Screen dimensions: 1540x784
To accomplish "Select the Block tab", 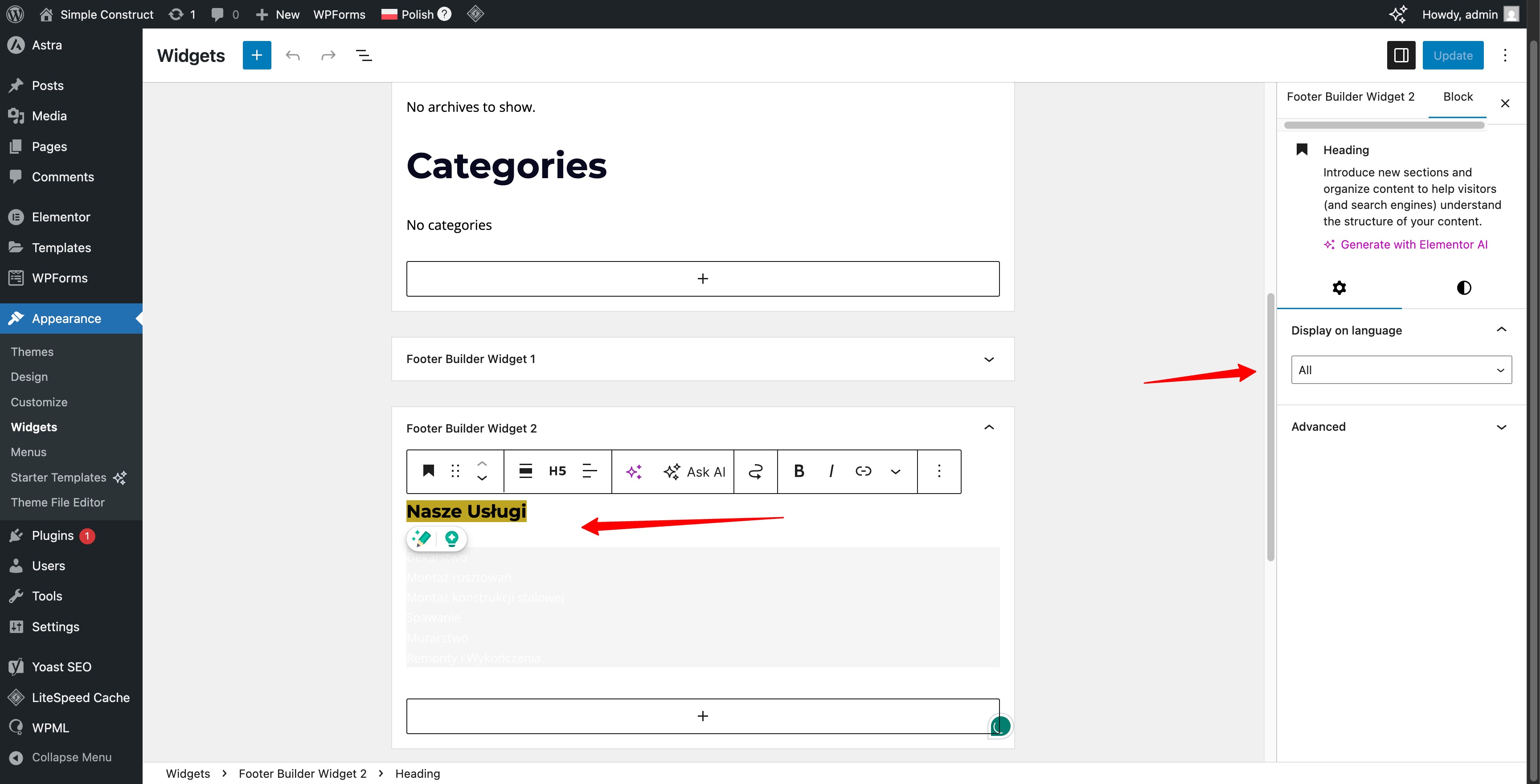I will 1458,97.
